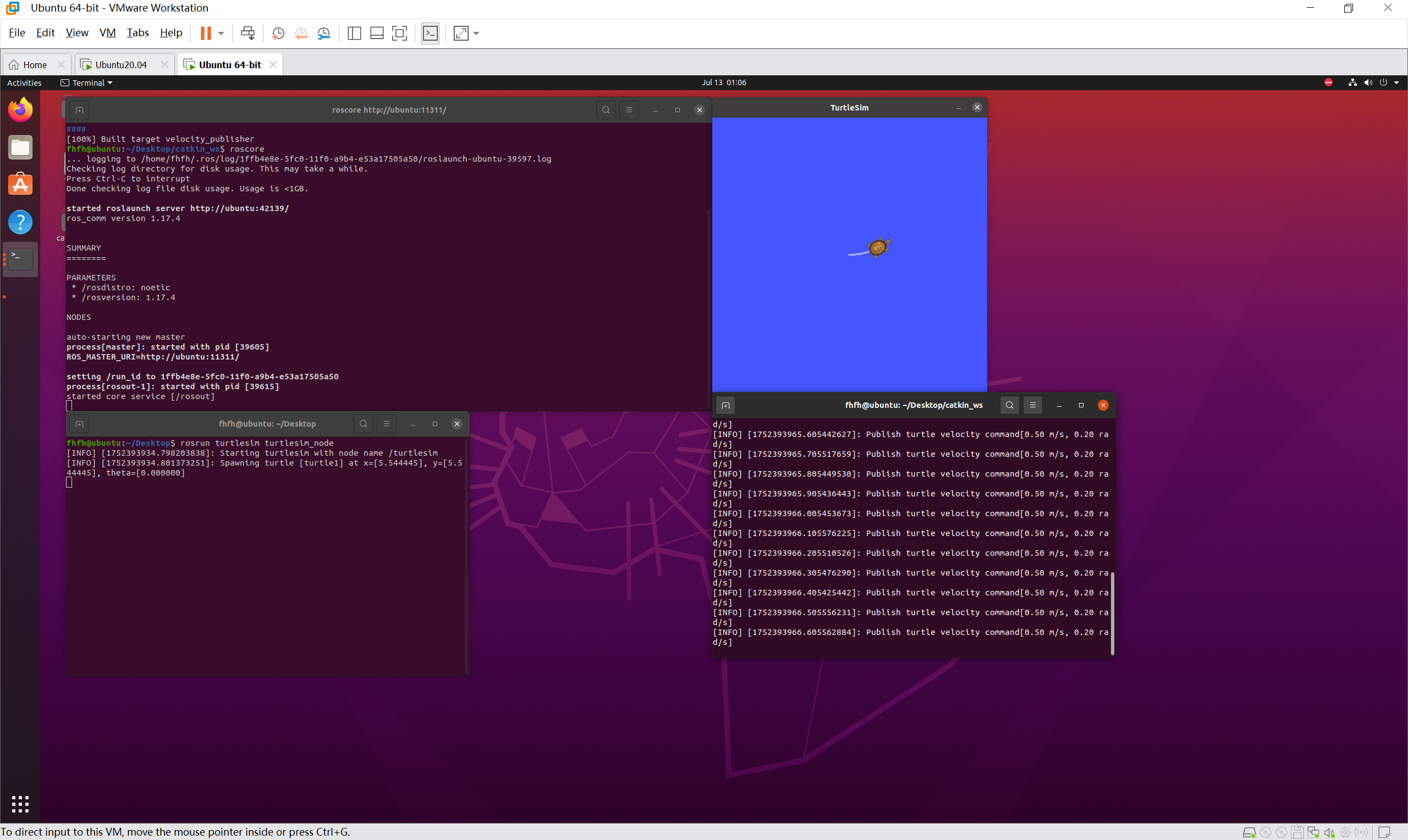Open the Terminal app menu dropdown
The height and width of the screenshot is (840, 1408).
click(87, 82)
